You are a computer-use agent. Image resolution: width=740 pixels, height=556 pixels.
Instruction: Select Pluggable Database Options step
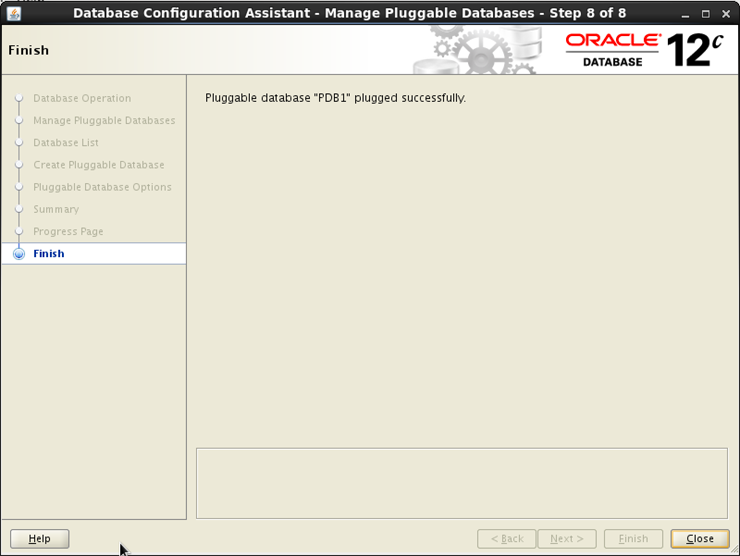[x=102, y=187]
